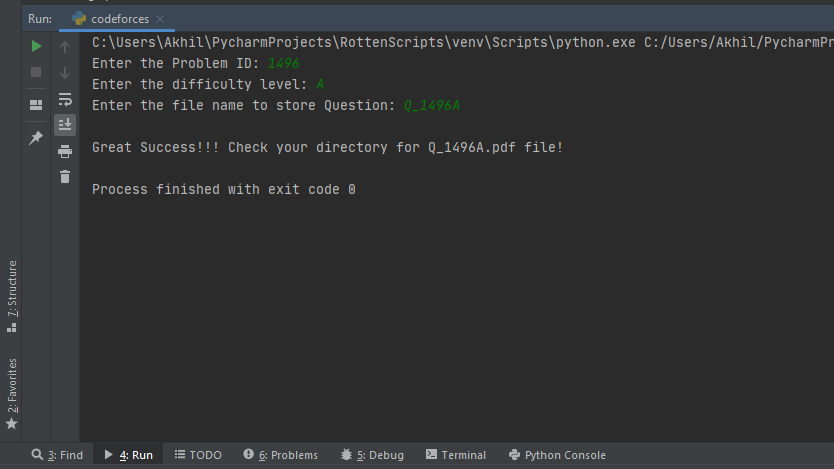Open the Terminal tool window
The image size is (834, 469).
tap(456, 455)
